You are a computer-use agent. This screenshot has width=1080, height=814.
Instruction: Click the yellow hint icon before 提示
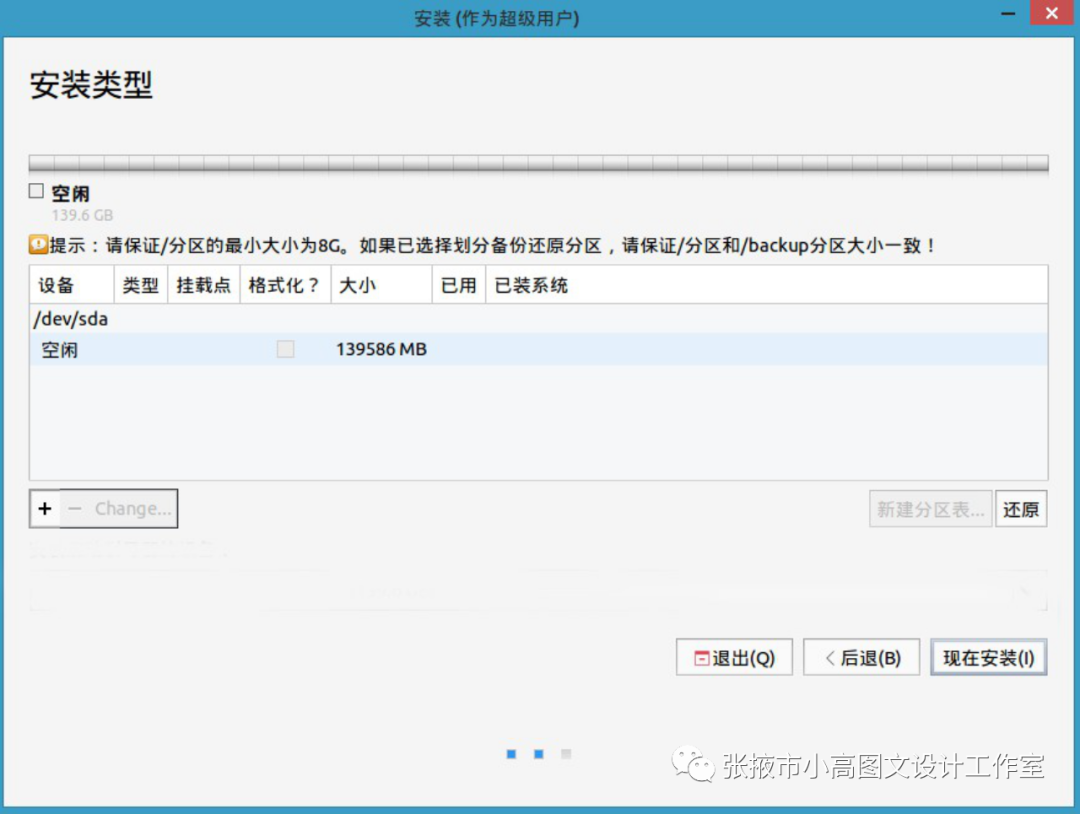[x=38, y=244]
